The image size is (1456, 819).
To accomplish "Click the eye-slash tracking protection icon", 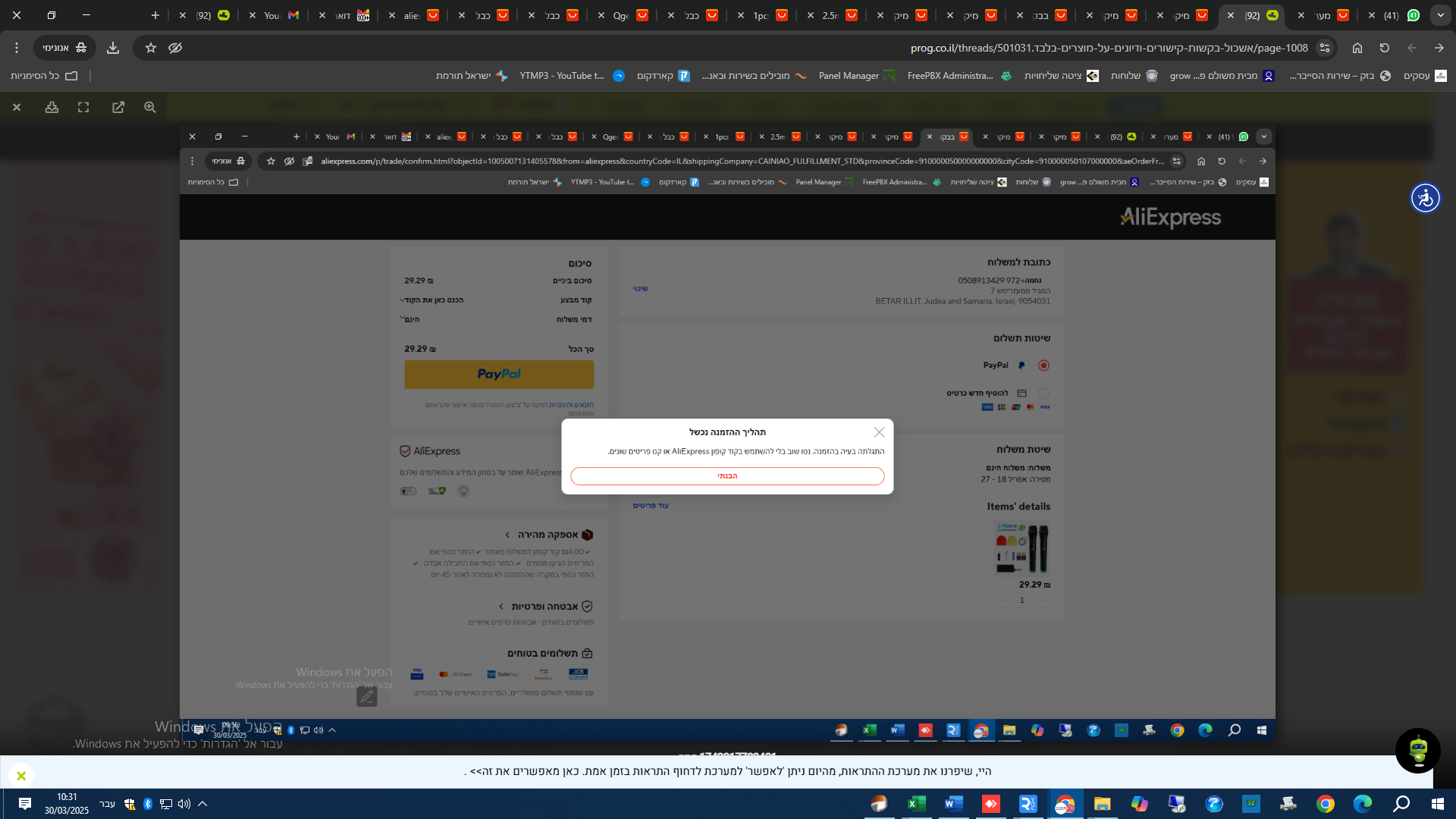I will point(175,48).
